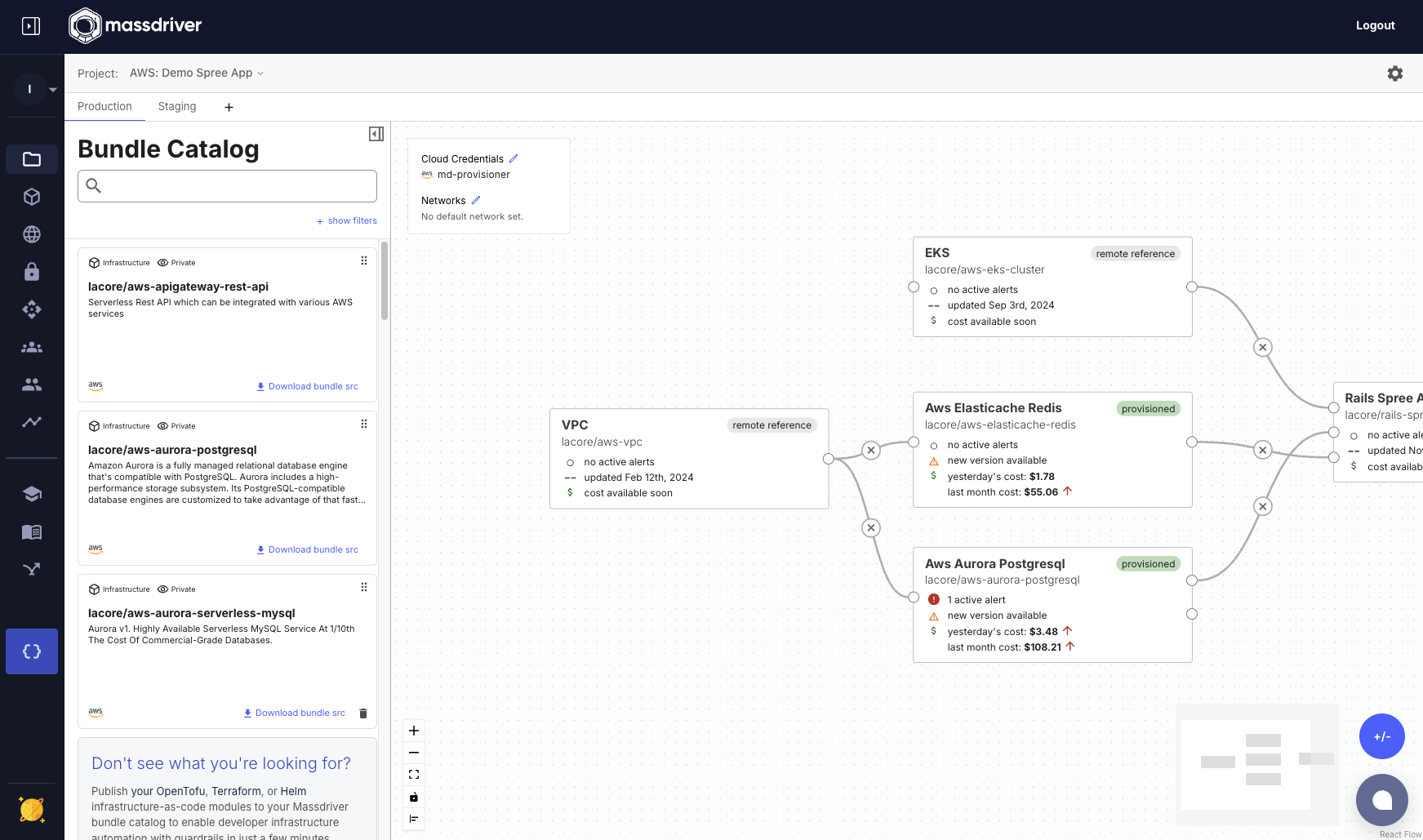
Task: Click the Helm link
Action: click(293, 791)
